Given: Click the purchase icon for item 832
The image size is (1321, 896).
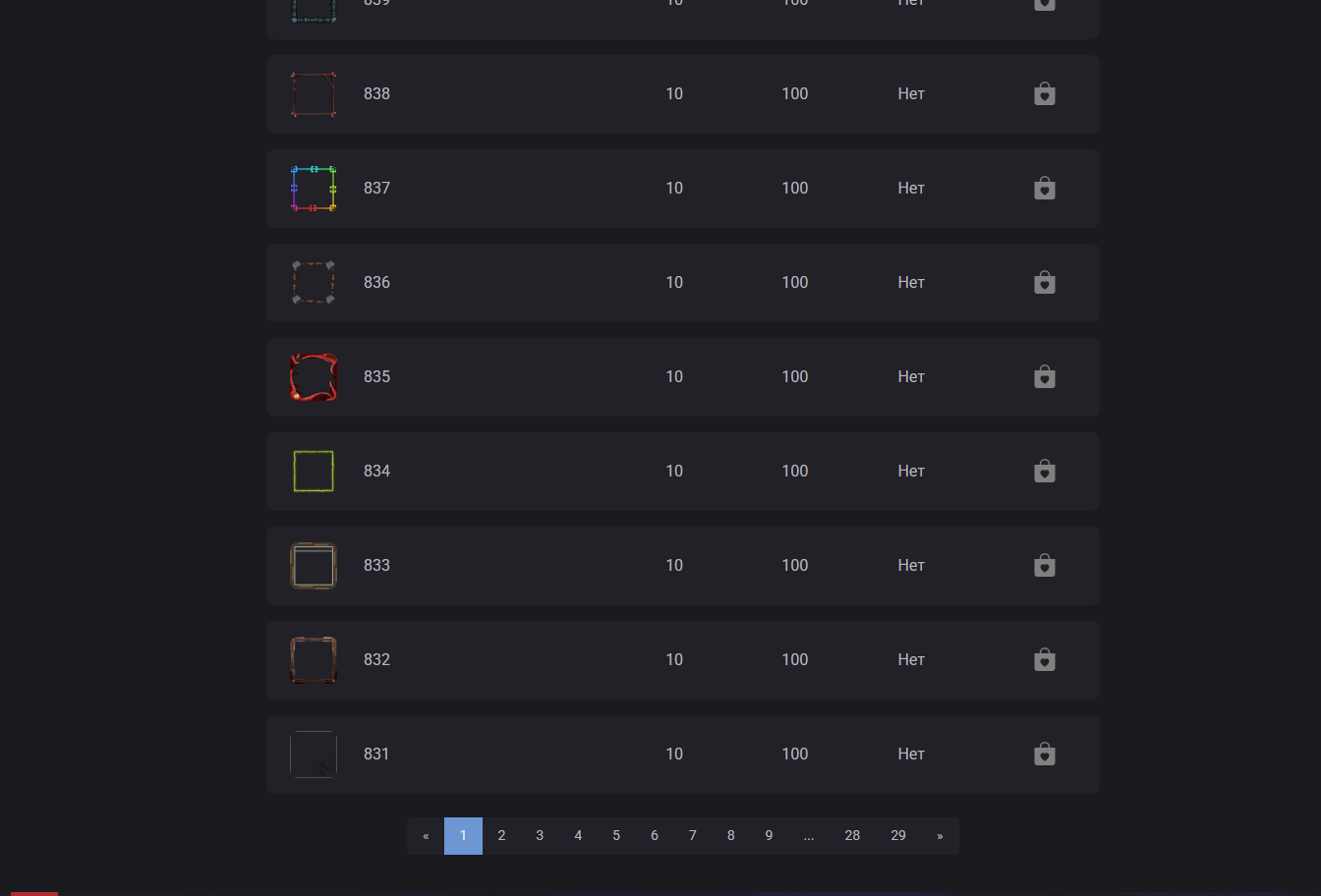Looking at the screenshot, I should click(1045, 660).
